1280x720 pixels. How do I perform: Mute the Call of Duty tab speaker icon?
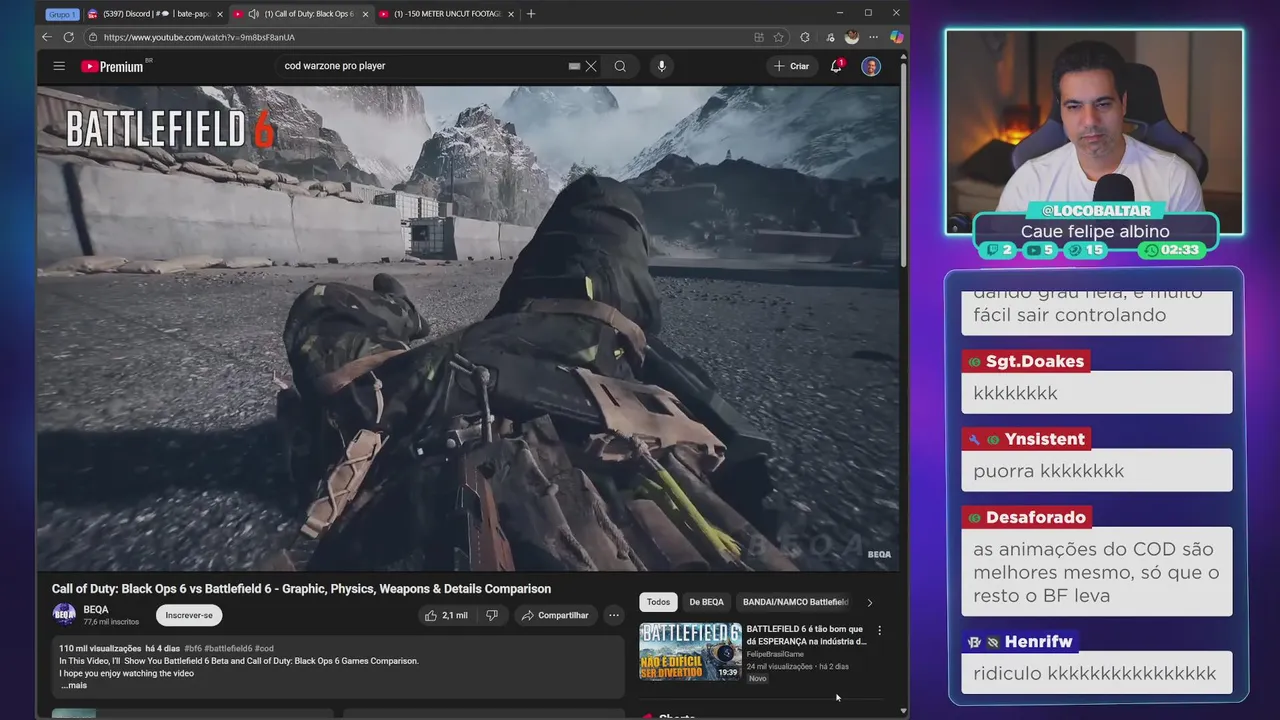click(253, 14)
